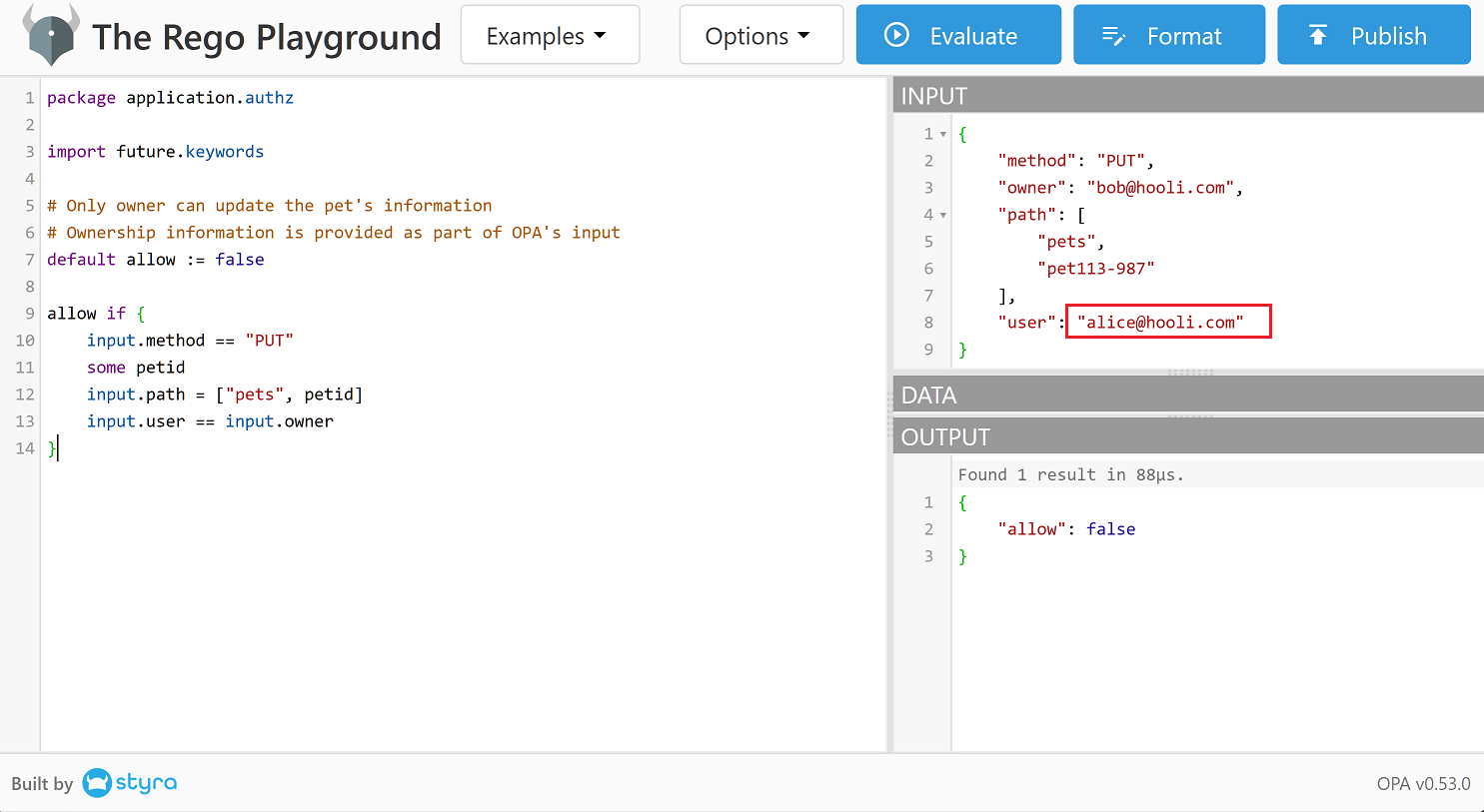Click the Format pencil-lines icon

(1113, 36)
